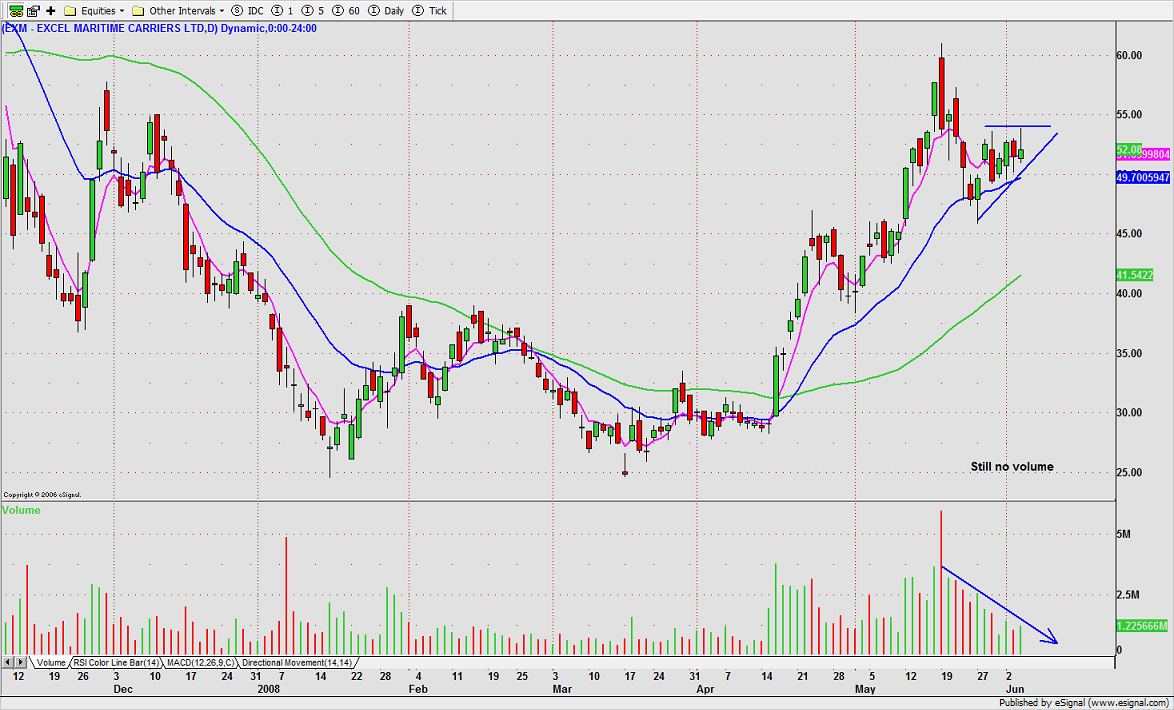Open the chart properties icon
Viewport: 1174px width, 710px height.
point(33,10)
